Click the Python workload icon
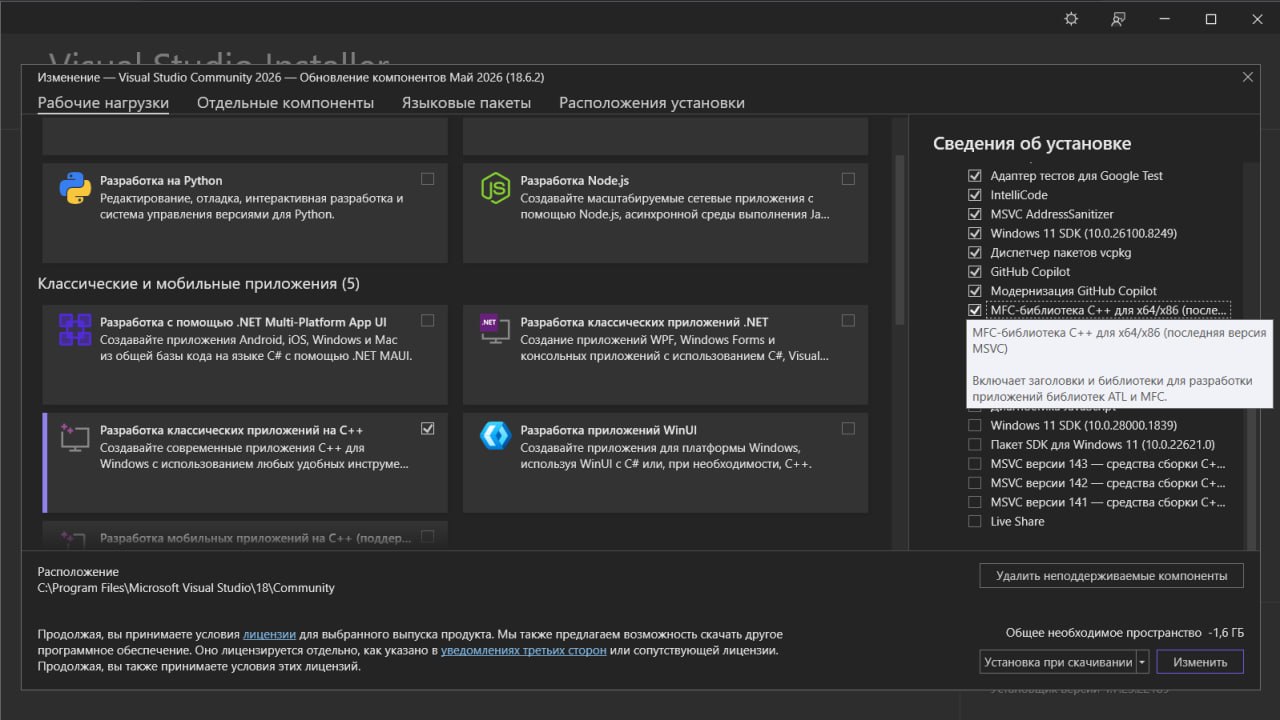This screenshot has height=720, width=1280. [75, 188]
